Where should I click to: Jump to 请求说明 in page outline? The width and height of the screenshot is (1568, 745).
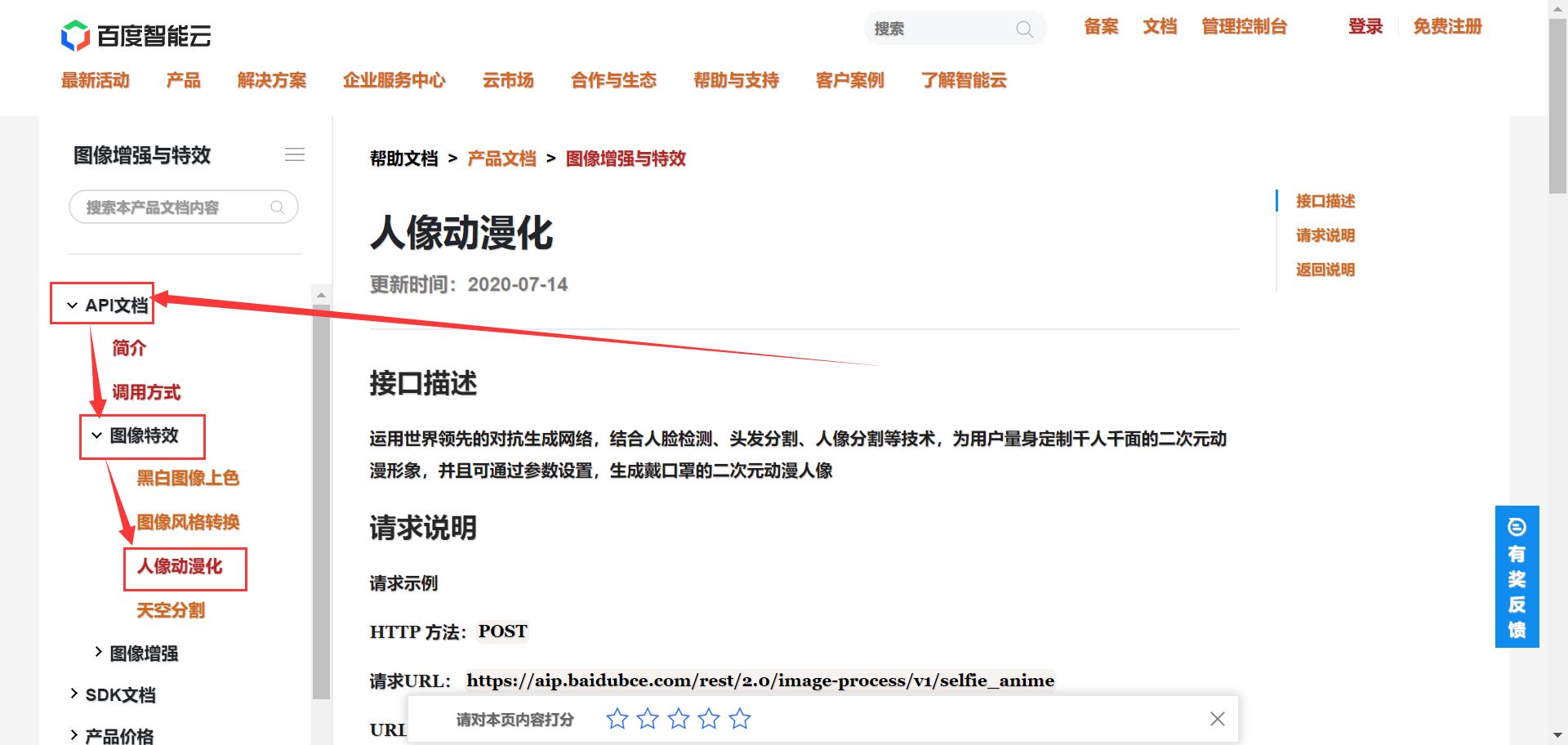tap(1325, 235)
